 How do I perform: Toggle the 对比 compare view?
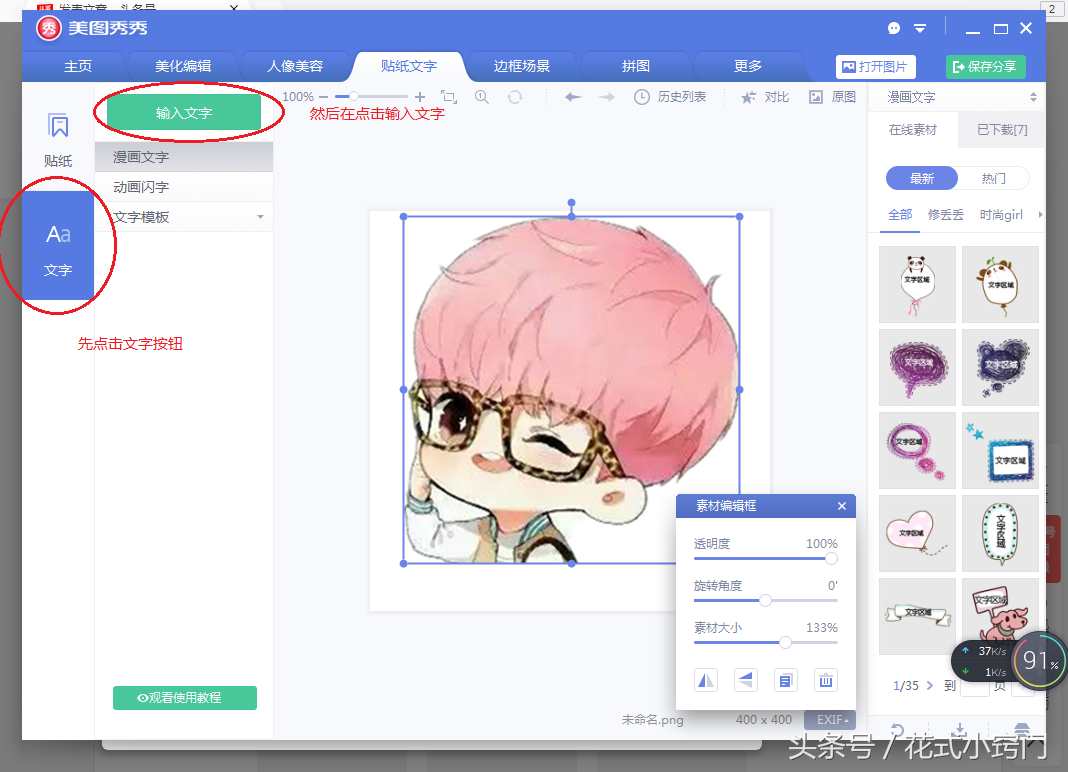pos(765,97)
